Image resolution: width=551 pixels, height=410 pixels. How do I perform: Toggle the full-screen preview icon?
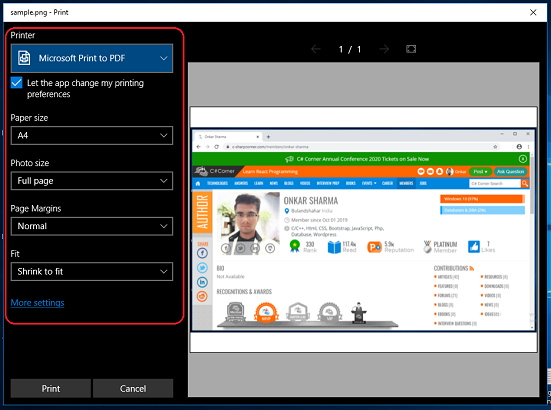click(x=411, y=49)
